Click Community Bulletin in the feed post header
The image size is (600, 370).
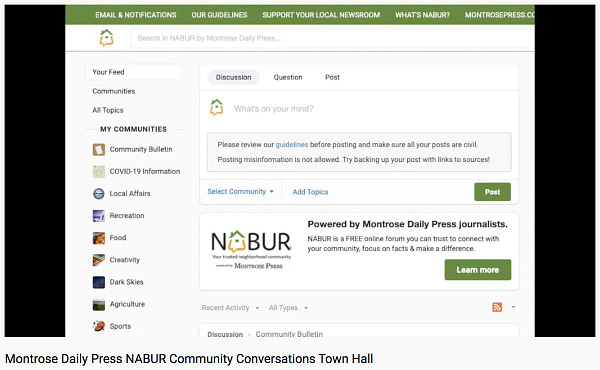(x=289, y=334)
